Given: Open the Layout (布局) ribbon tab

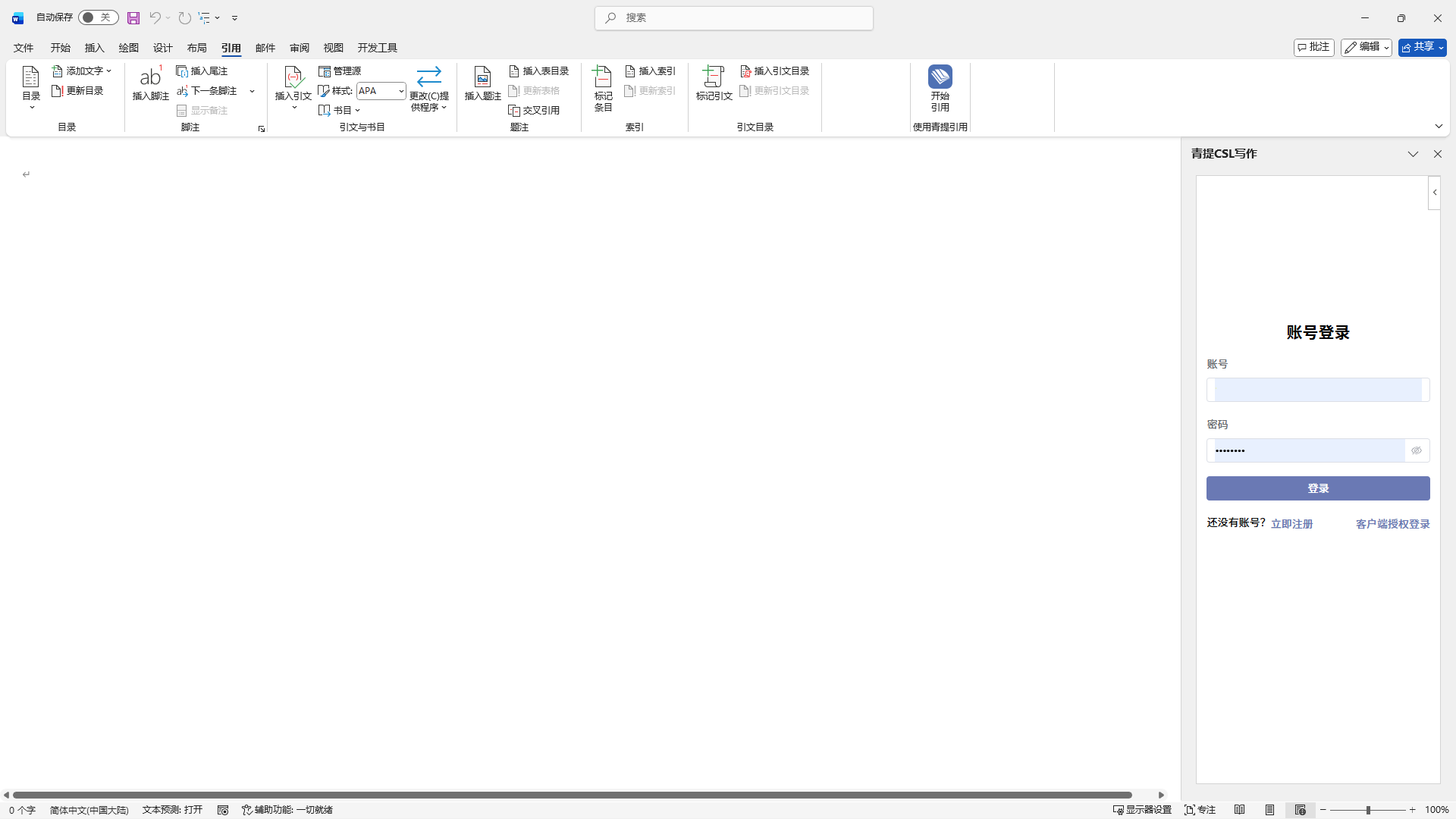Looking at the screenshot, I should click(x=196, y=48).
